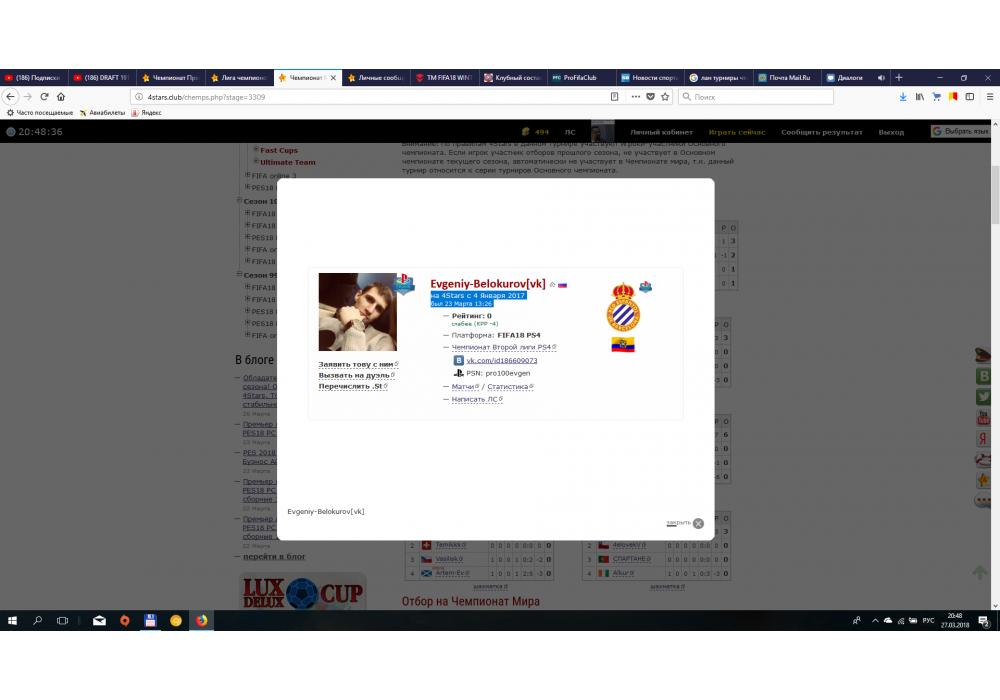Open a new browser tab with plus
1000x700 pixels.
[x=899, y=78]
